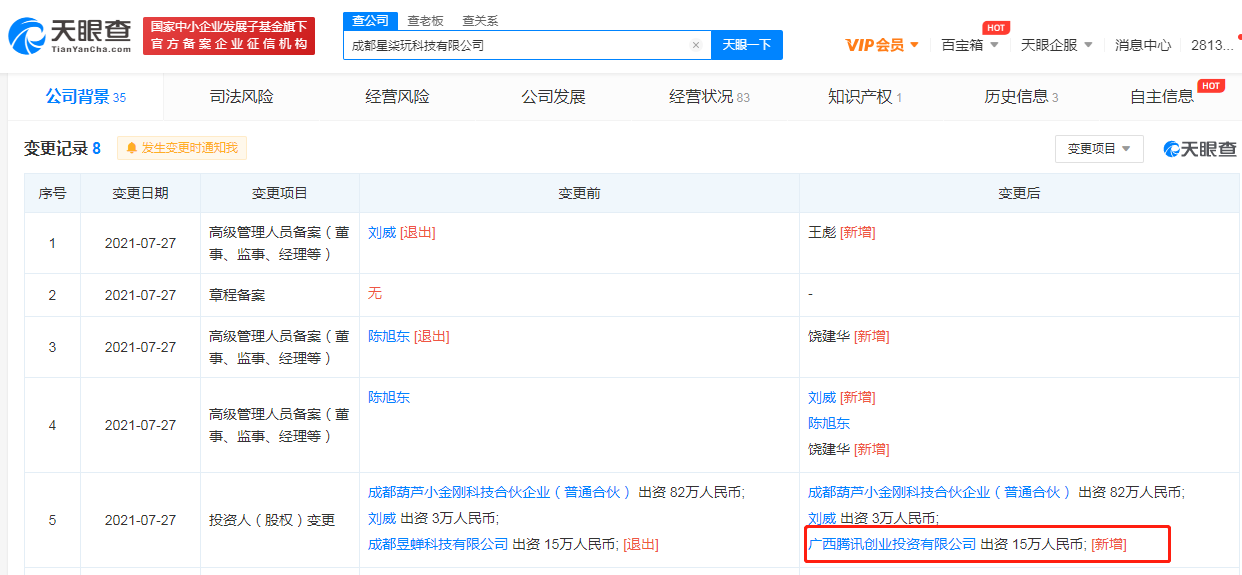
Task: Click the HOT badge above 百宝箱
Action: [995, 27]
